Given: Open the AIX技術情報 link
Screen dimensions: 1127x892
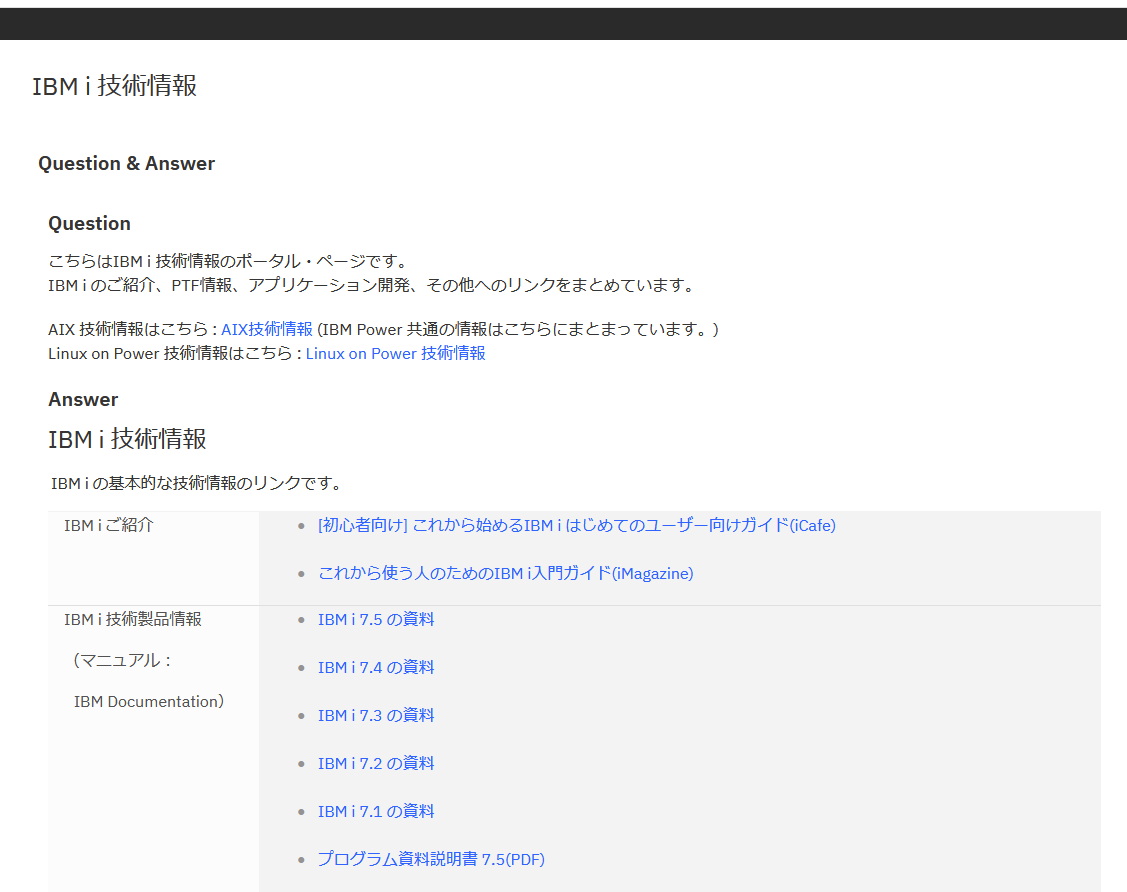Looking at the screenshot, I should pos(267,329).
